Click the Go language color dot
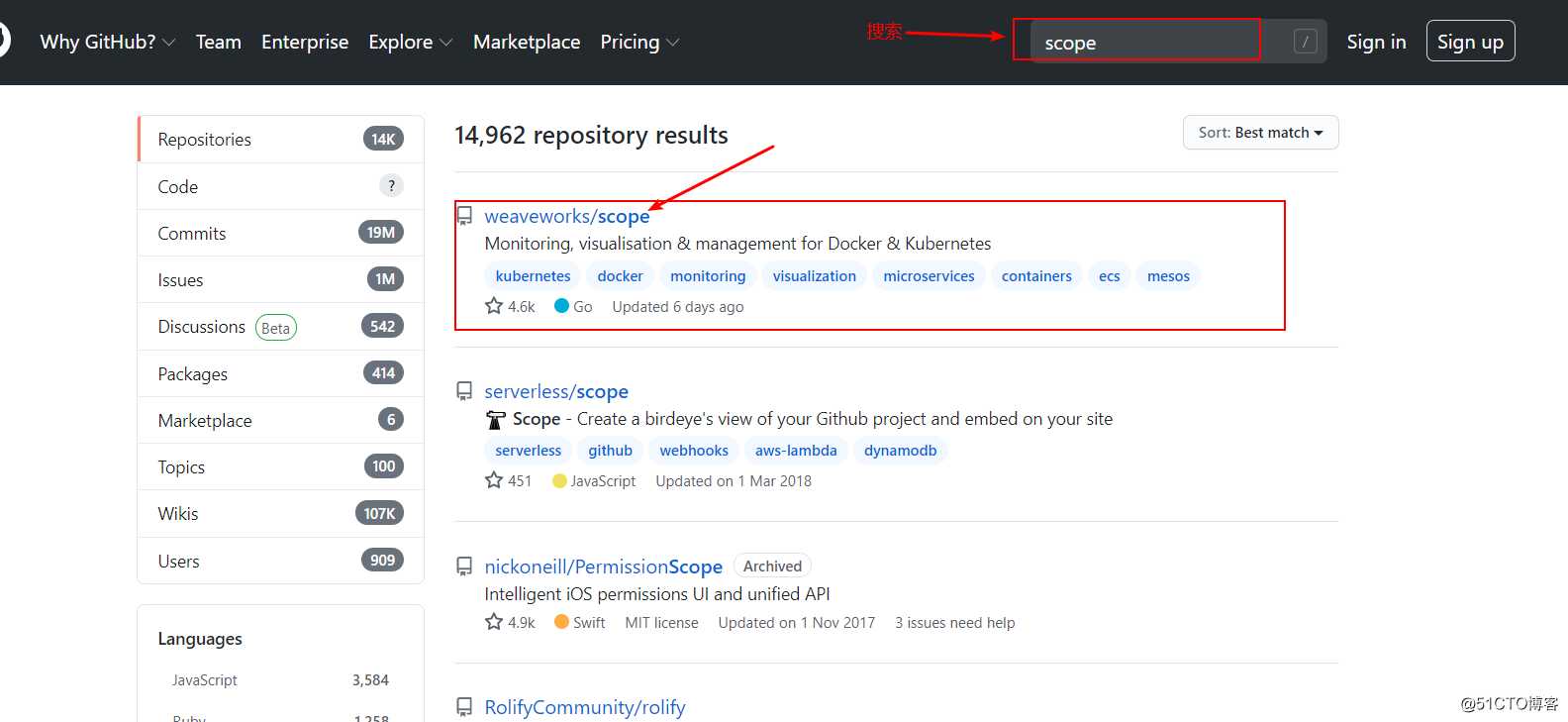 [x=561, y=306]
